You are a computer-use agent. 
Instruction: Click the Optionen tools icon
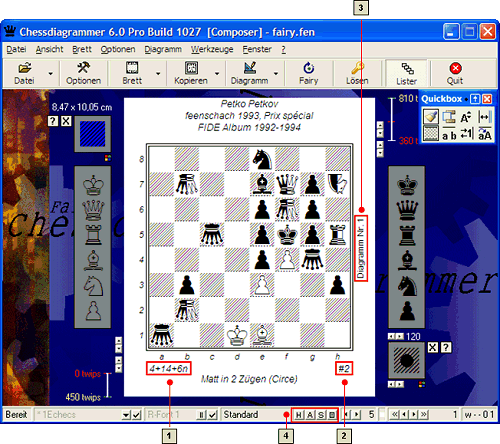83,68
